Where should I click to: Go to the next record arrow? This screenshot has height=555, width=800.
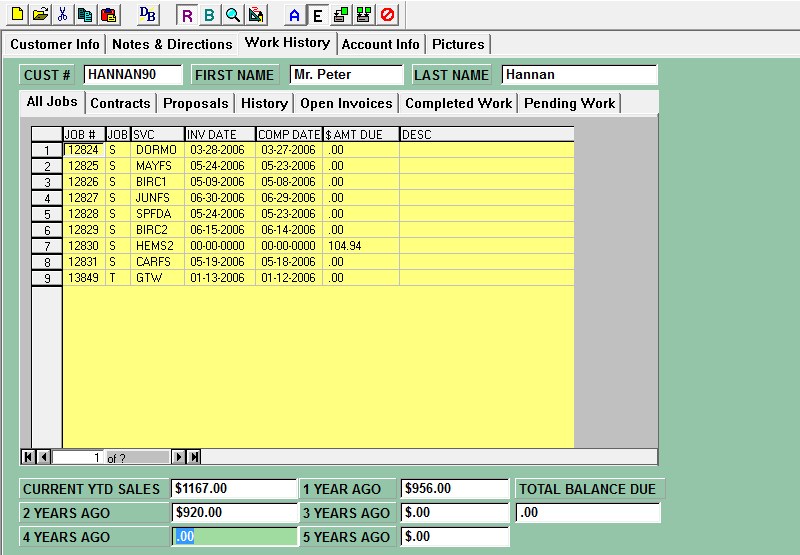(179, 457)
